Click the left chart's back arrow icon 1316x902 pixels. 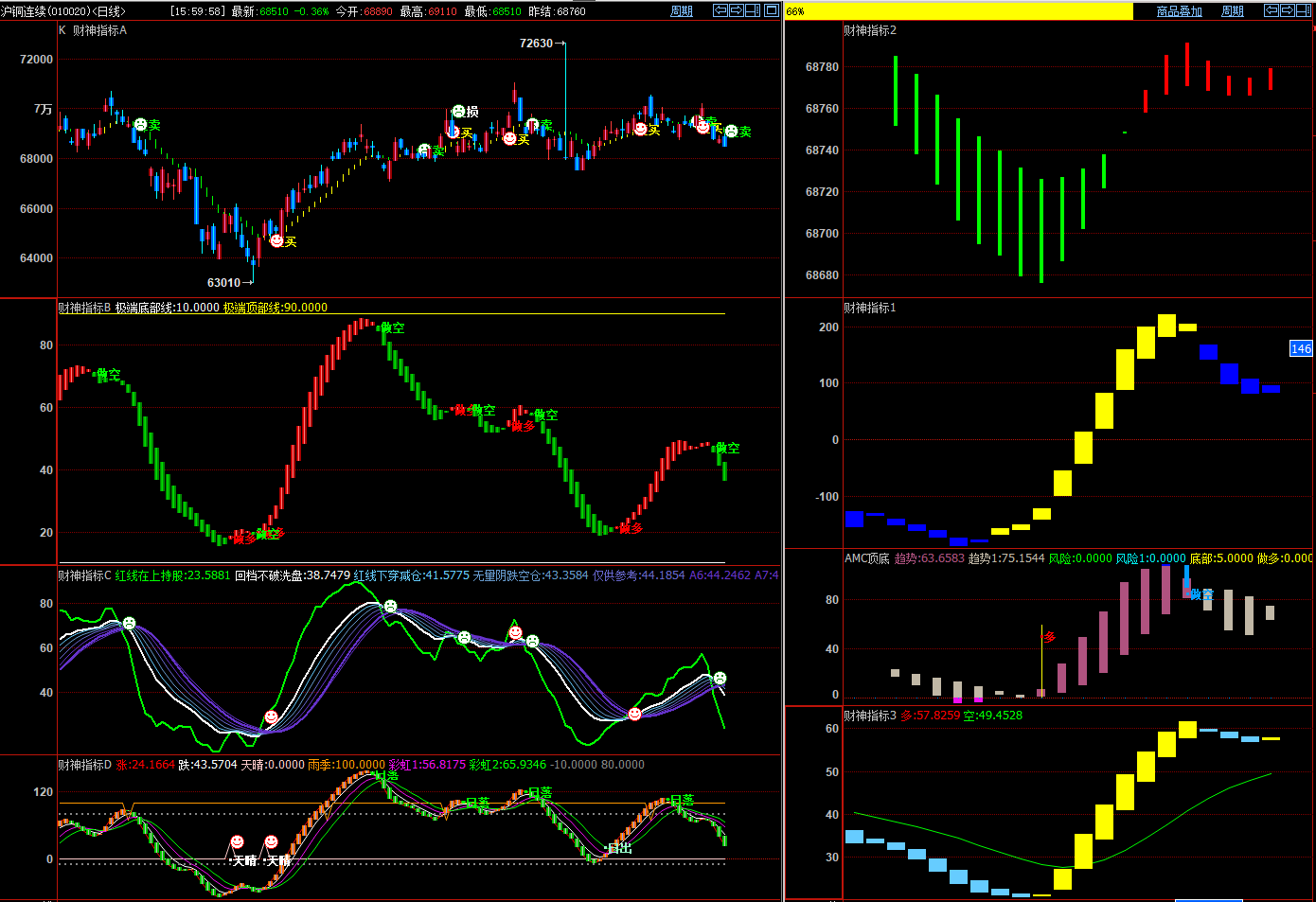[720, 10]
